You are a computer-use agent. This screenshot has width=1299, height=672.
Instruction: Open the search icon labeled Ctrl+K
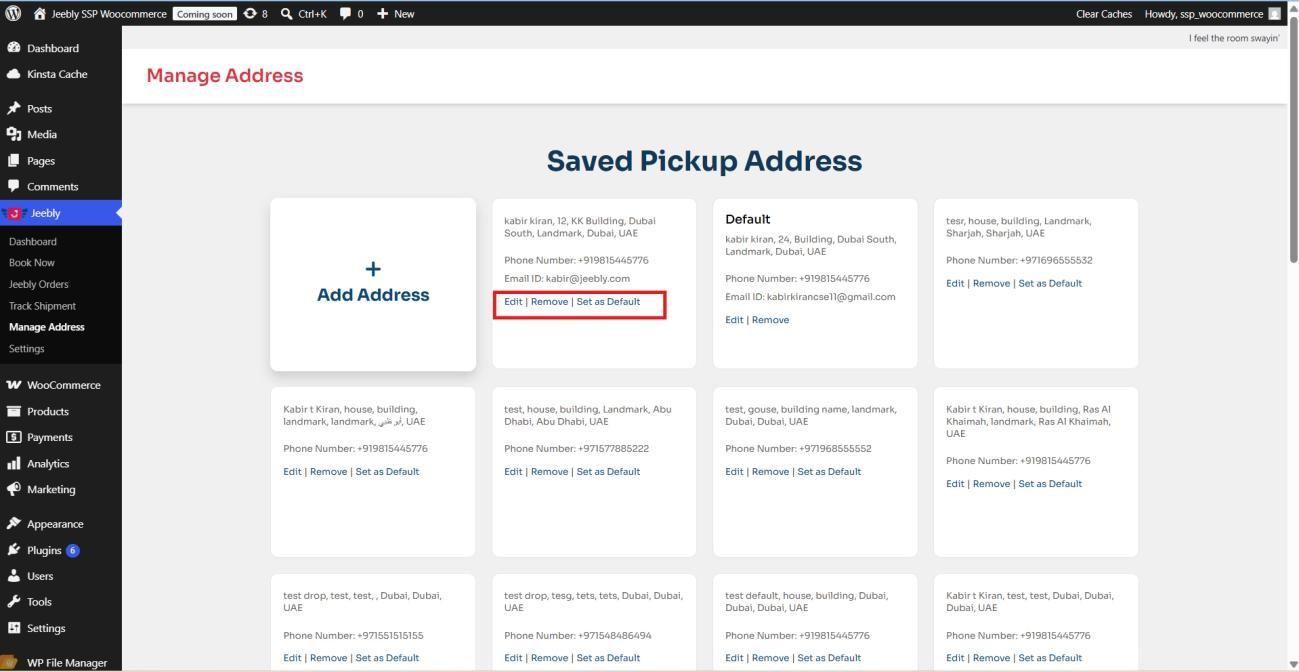coord(286,14)
